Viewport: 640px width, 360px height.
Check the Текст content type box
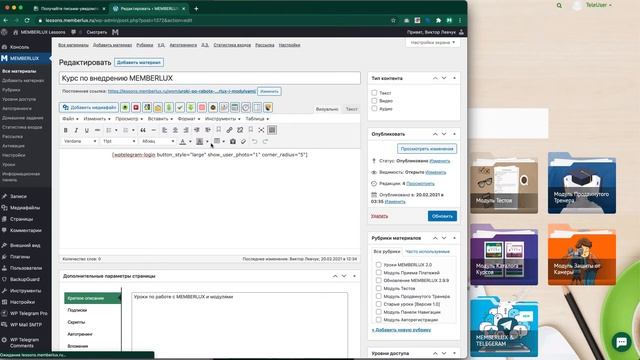point(374,93)
